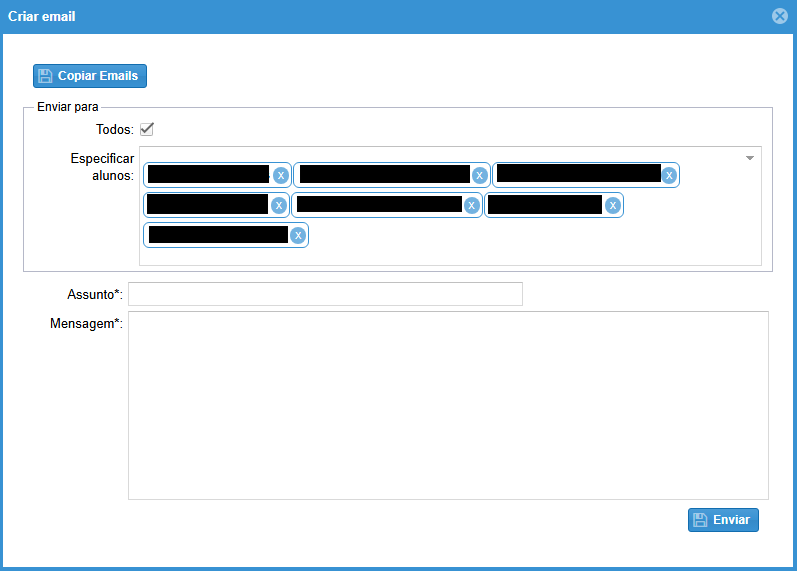Image resolution: width=797 pixels, height=571 pixels.
Task: Remove the third student tag in top row
Action: (x=669, y=175)
